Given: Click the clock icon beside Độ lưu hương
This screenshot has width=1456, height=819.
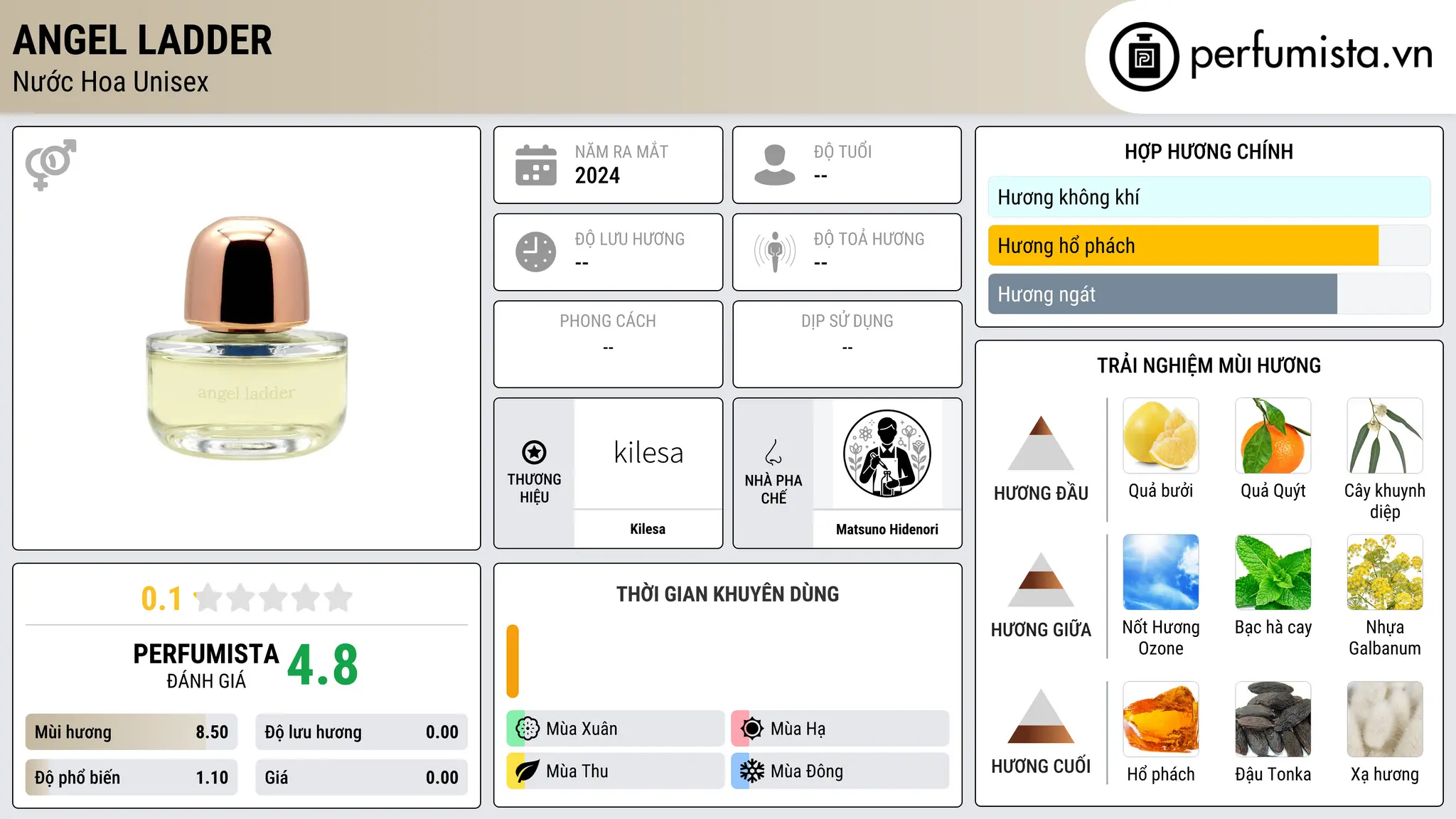Looking at the screenshot, I should pyautogui.click(x=536, y=252).
